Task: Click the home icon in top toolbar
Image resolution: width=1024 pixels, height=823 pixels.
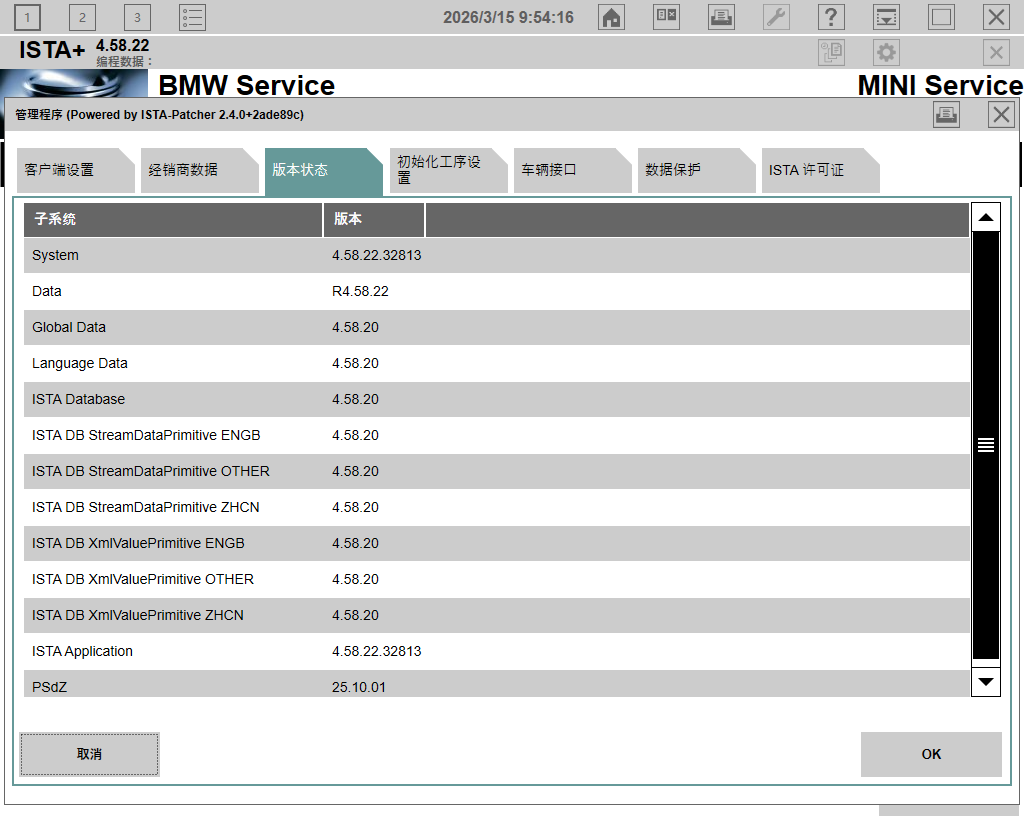Action: 611,17
